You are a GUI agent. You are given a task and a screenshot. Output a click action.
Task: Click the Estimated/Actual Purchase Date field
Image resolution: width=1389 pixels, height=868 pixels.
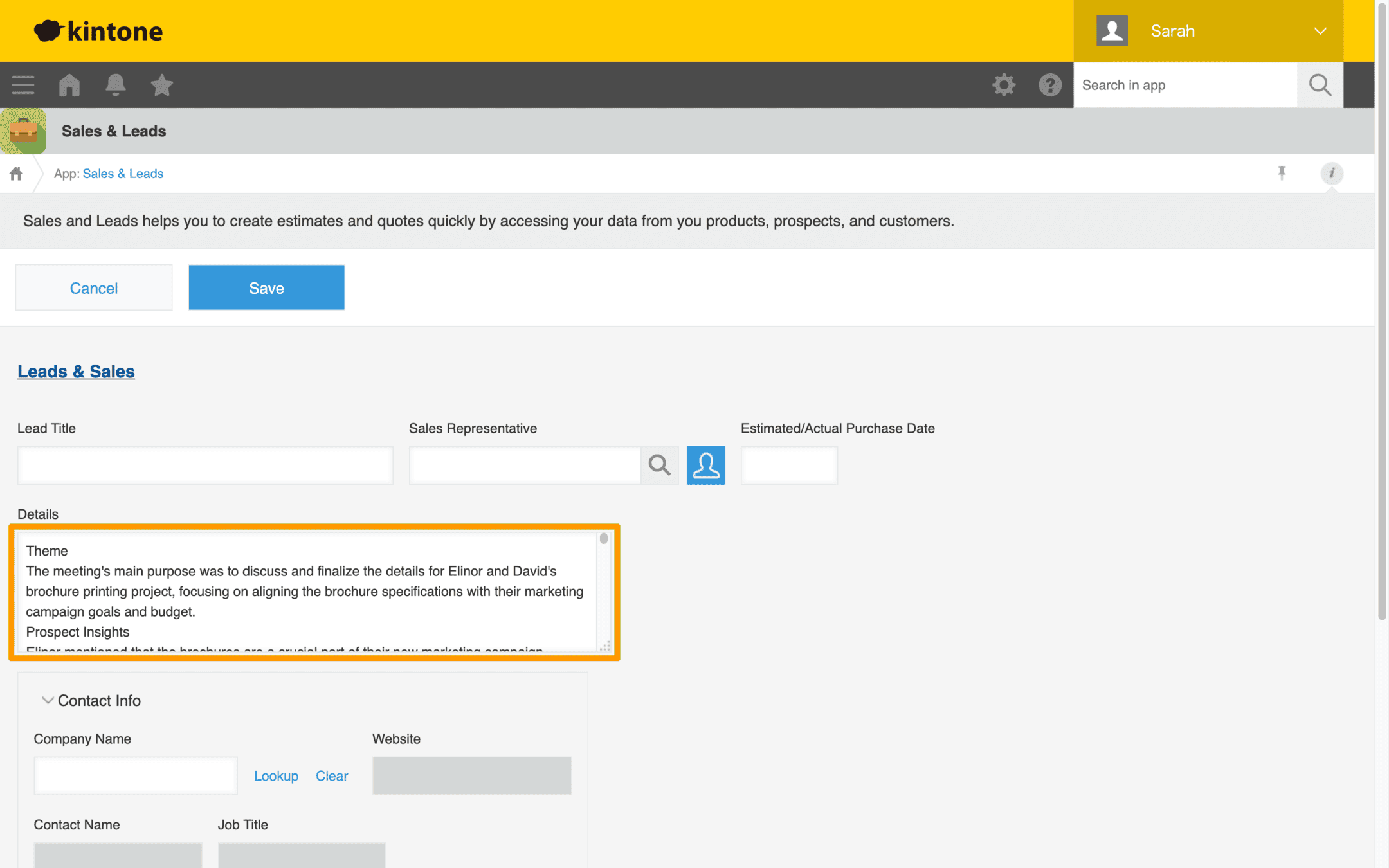pos(789,465)
